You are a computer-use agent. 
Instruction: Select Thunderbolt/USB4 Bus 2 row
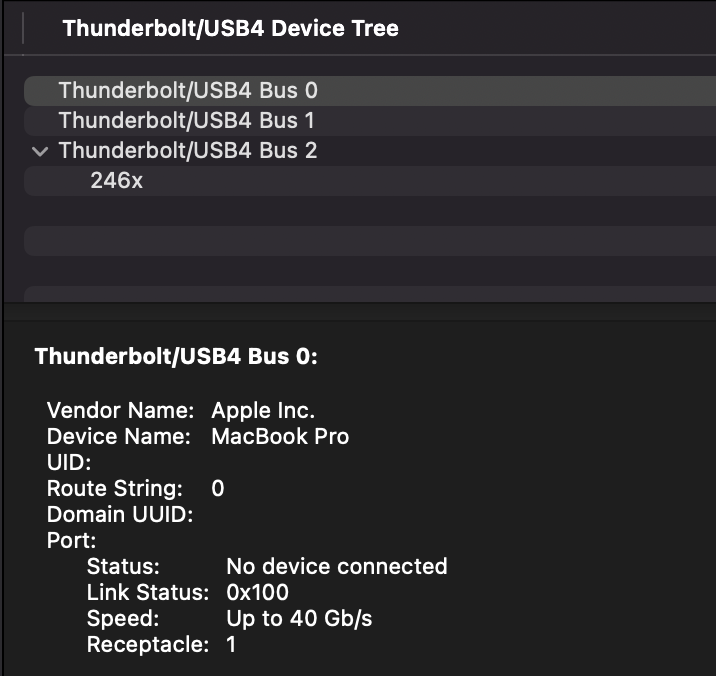(x=370, y=151)
